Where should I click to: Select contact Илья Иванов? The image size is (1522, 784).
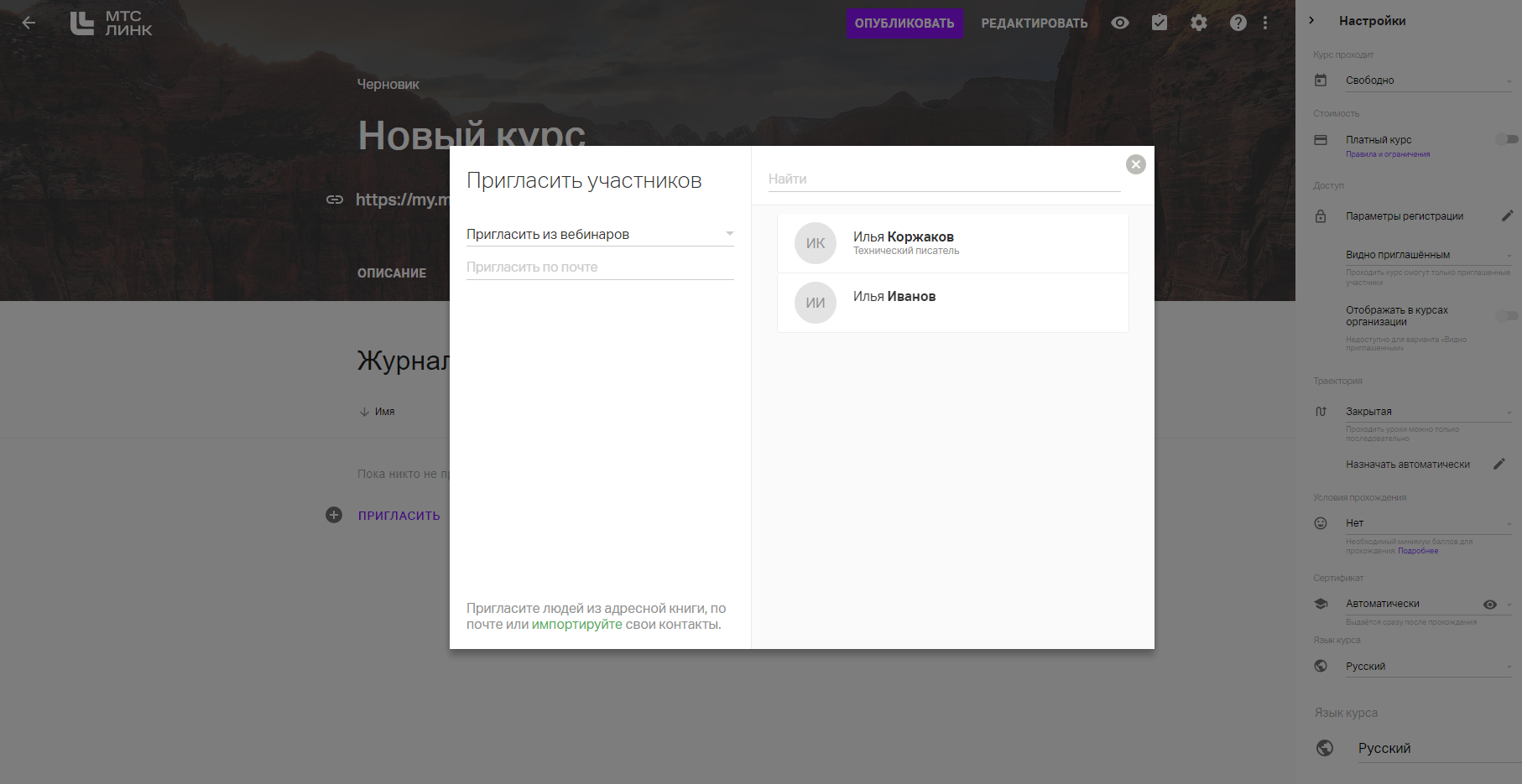point(952,303)
